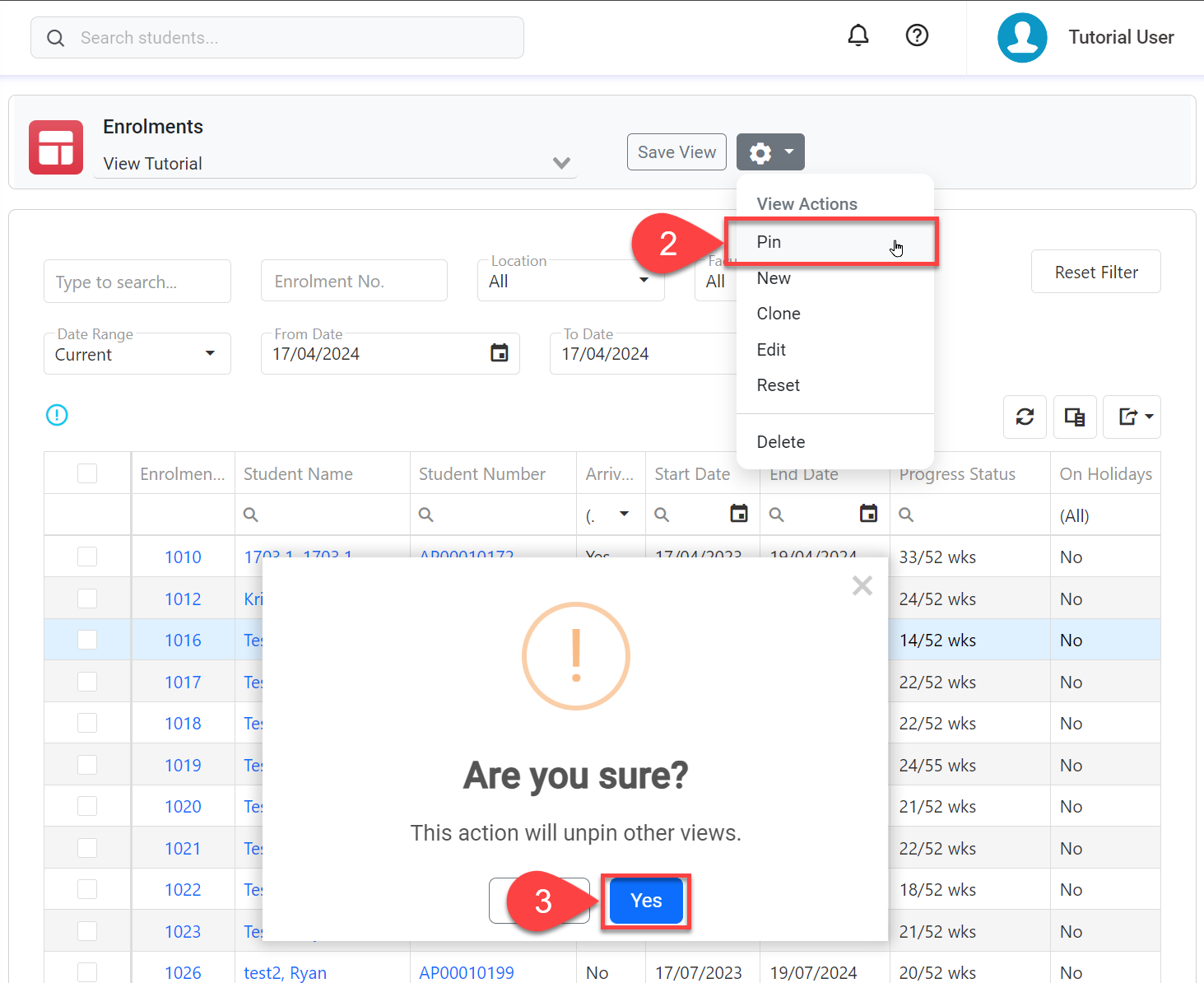Click the Search students field
The width and height of the screenshot is (1204, 983).
click(x=277, y=38)
